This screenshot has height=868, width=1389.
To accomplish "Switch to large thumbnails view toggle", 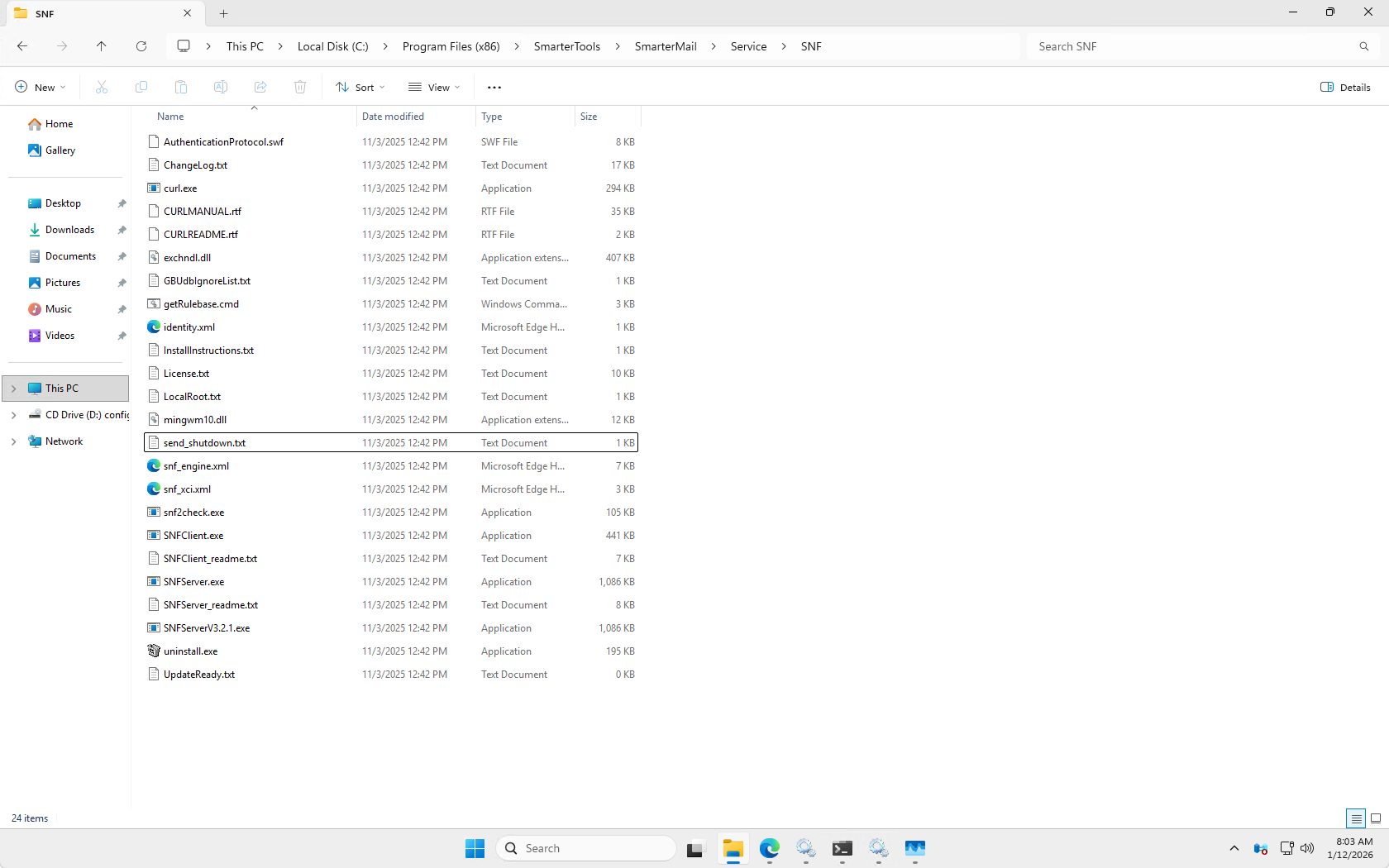I will coord(1376,818).
